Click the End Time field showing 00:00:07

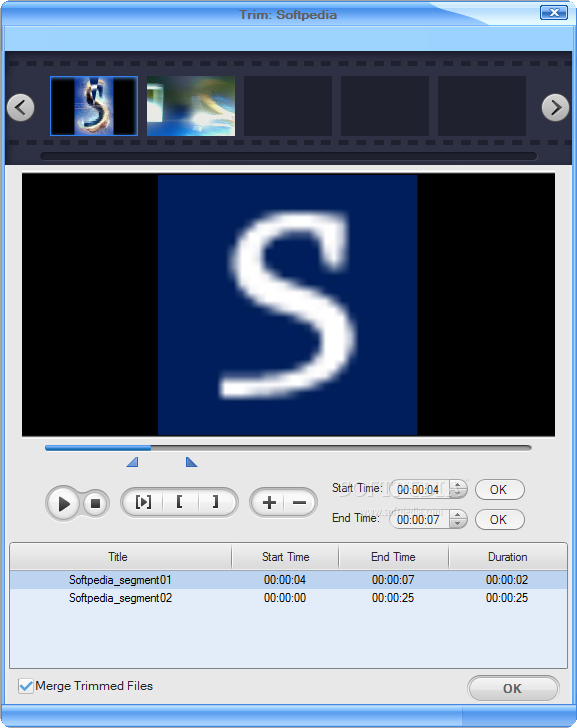[420, 520]
